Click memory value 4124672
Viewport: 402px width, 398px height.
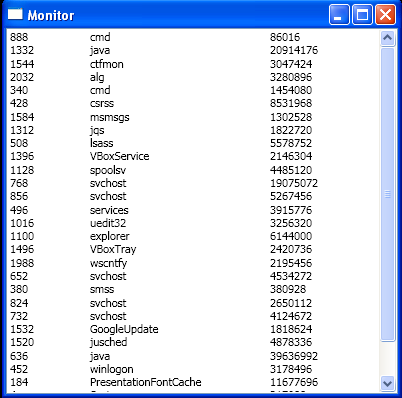point(291,316)
